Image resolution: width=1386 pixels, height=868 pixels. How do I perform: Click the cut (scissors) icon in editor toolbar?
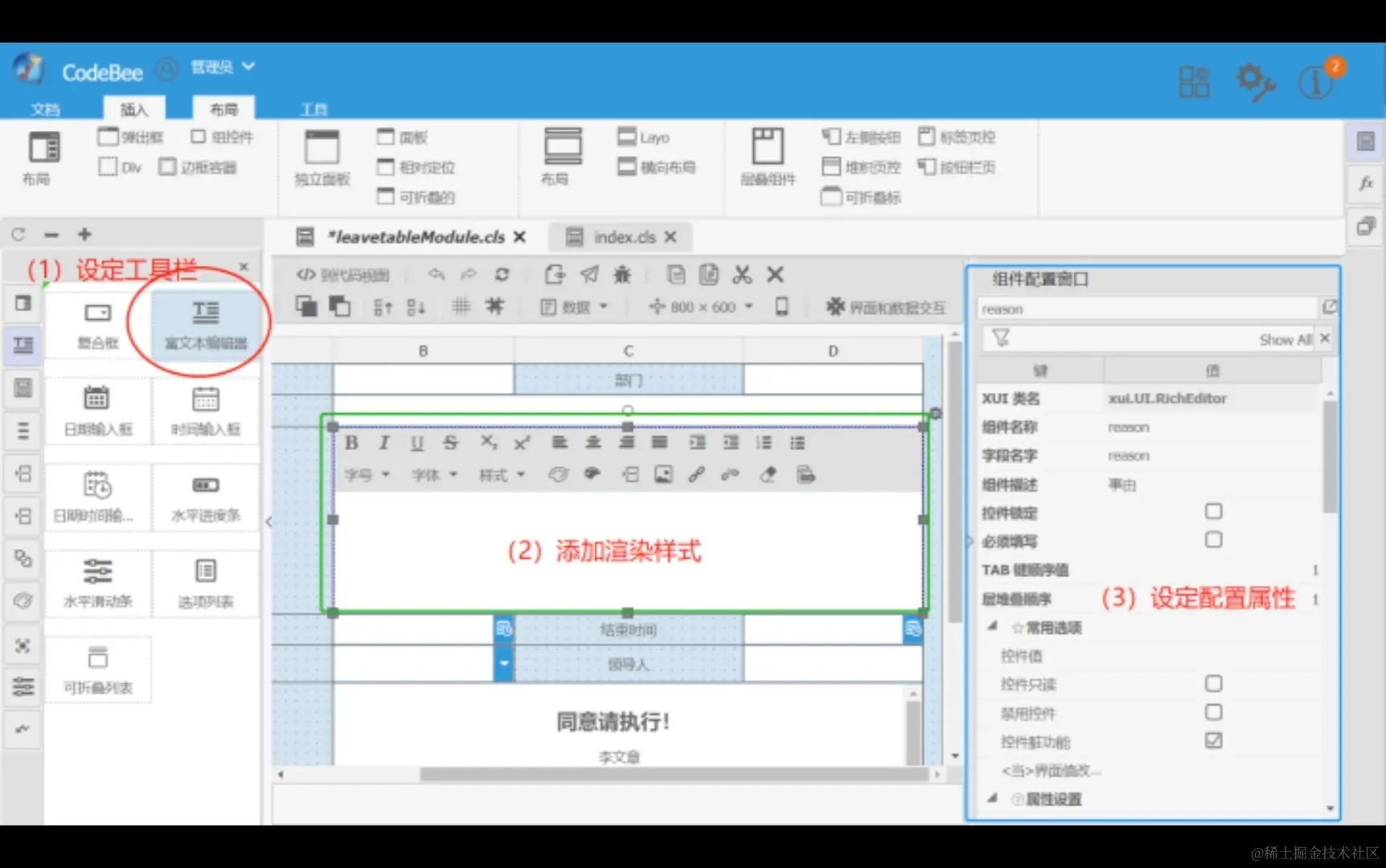pyautogui.click(x=742, y=274)
